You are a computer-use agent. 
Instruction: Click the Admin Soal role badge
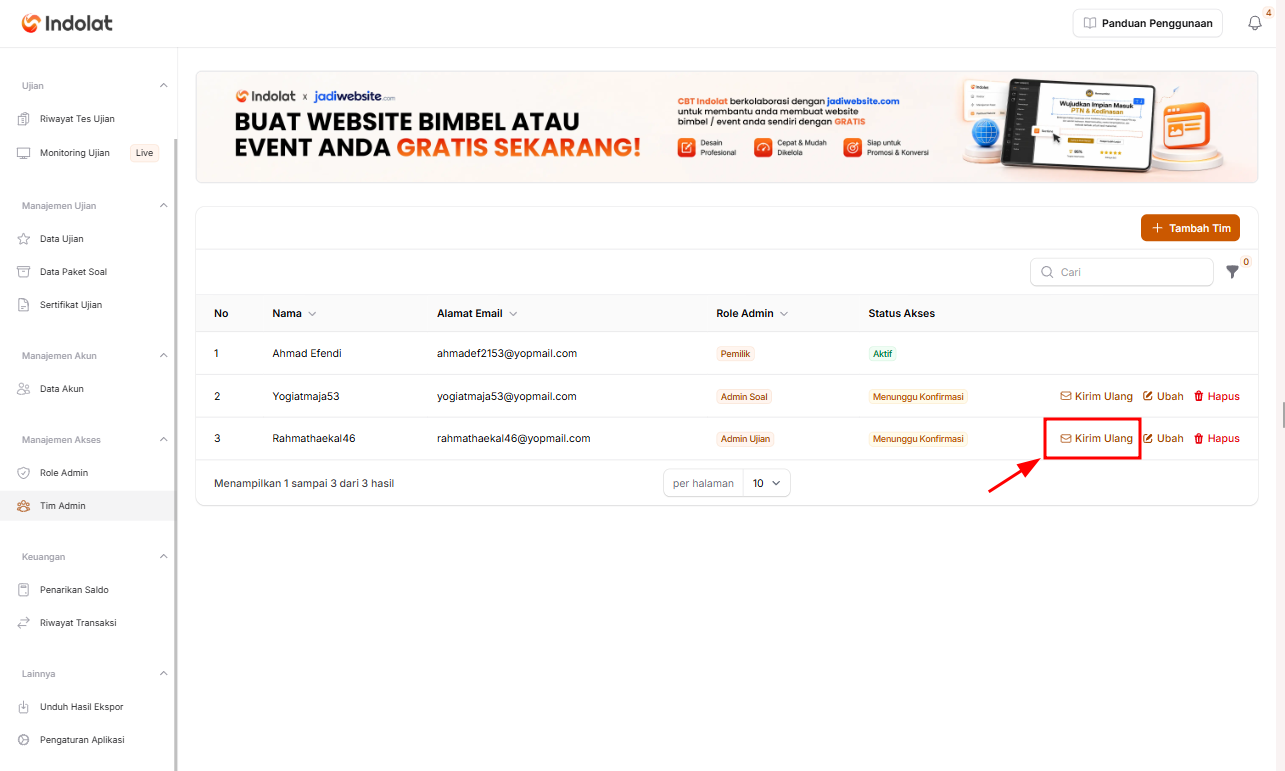point(744,397)
